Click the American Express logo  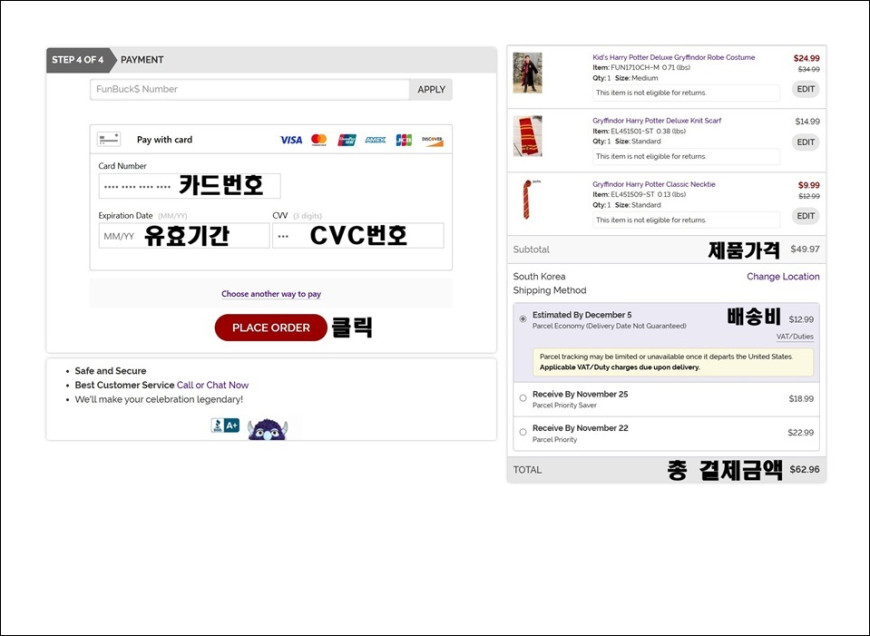(376, 140)
